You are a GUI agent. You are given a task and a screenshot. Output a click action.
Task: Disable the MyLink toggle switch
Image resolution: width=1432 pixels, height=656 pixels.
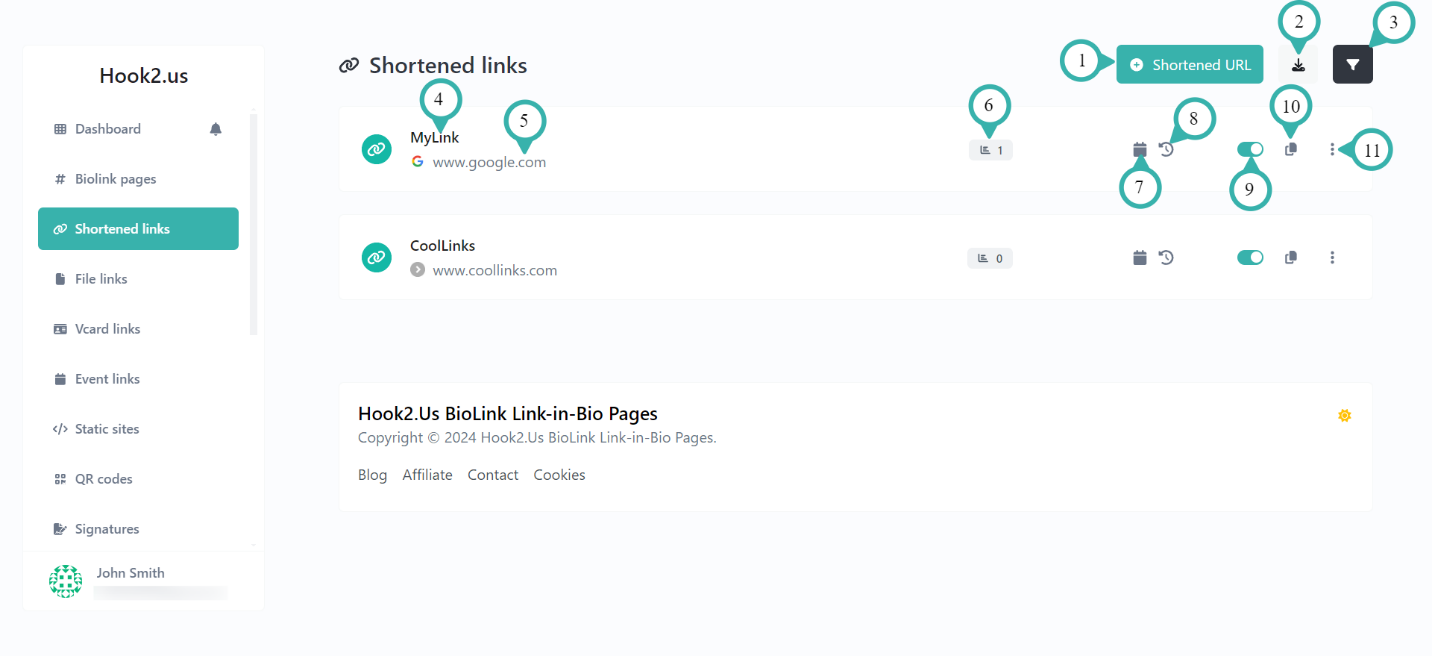(x=1250, y=149)
